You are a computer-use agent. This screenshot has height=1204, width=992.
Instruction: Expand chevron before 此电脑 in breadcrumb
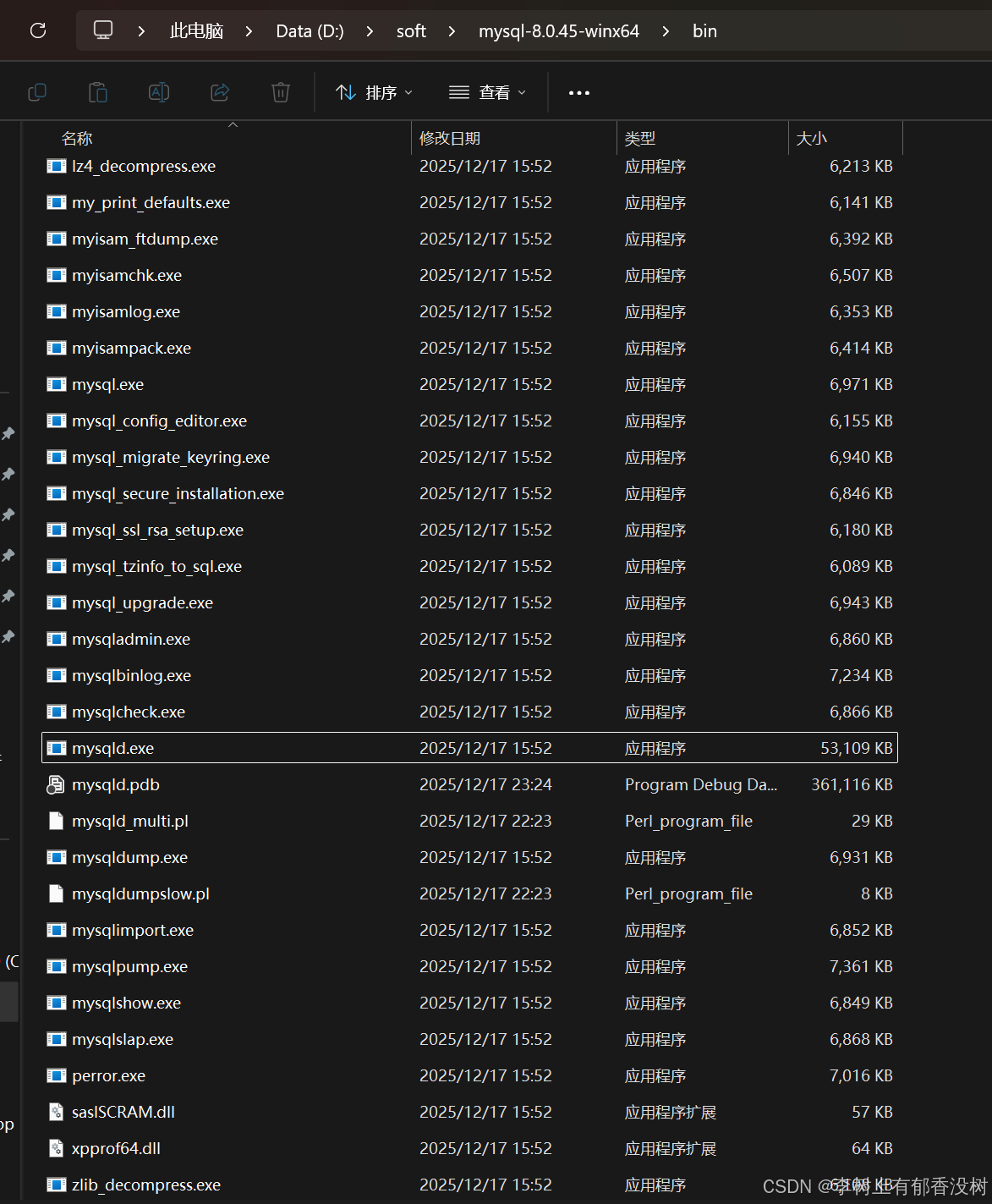(141, 31)
